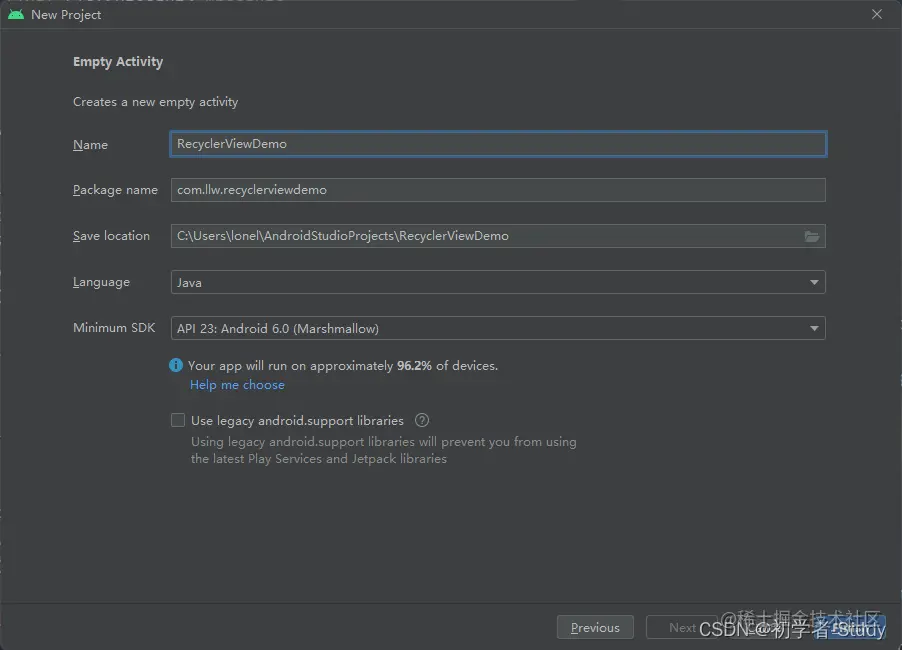Click the New Project window title

point(66,15)
